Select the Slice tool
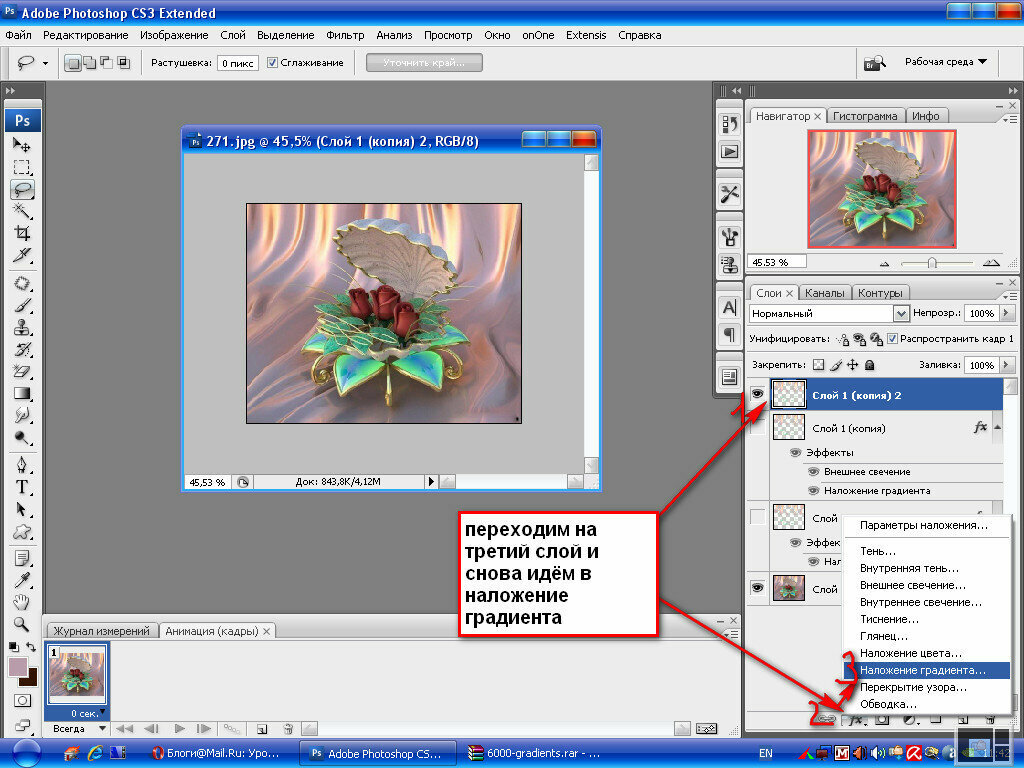 point(22,255)
